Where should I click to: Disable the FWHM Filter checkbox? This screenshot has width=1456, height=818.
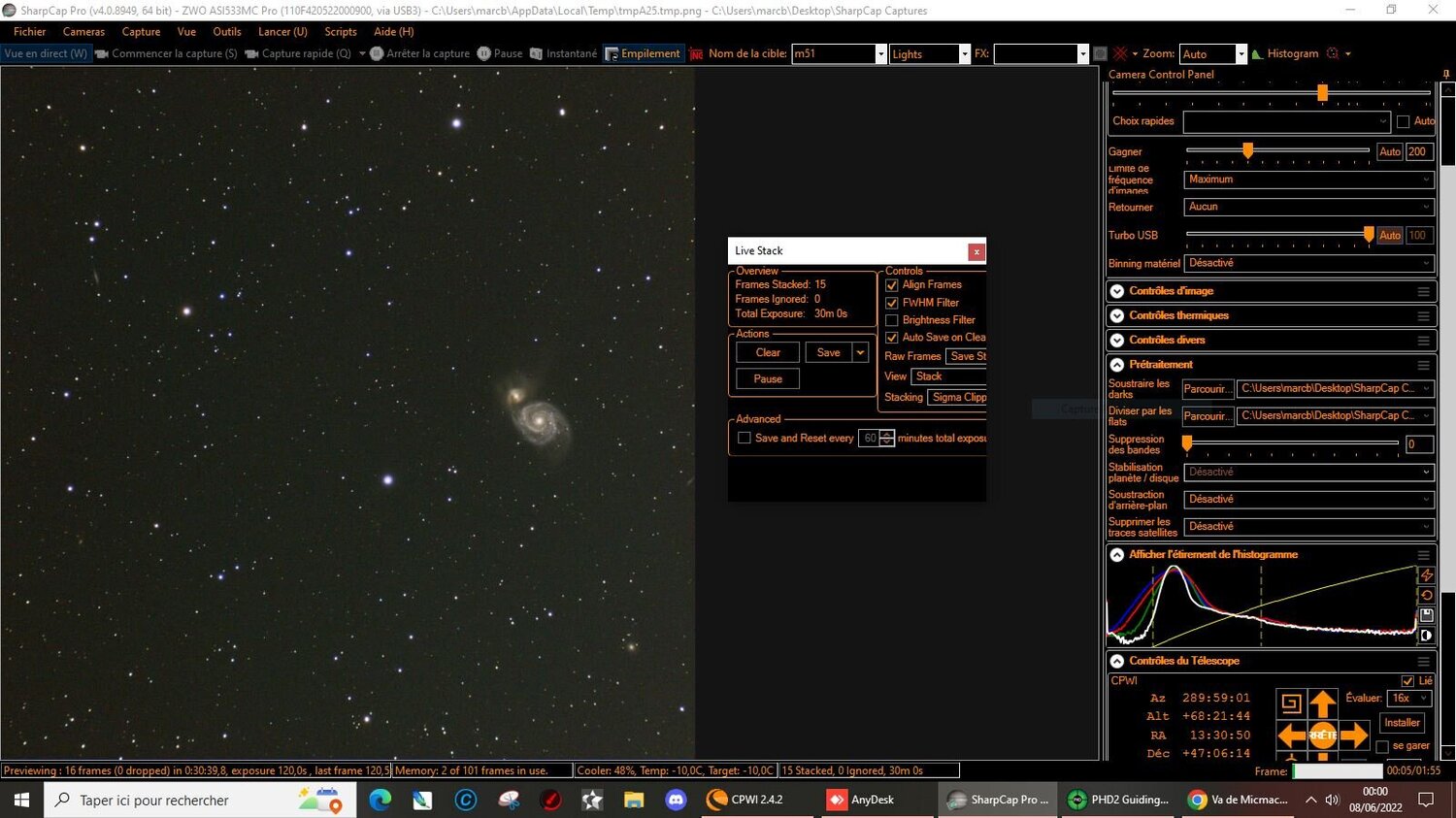pos(892,303)
